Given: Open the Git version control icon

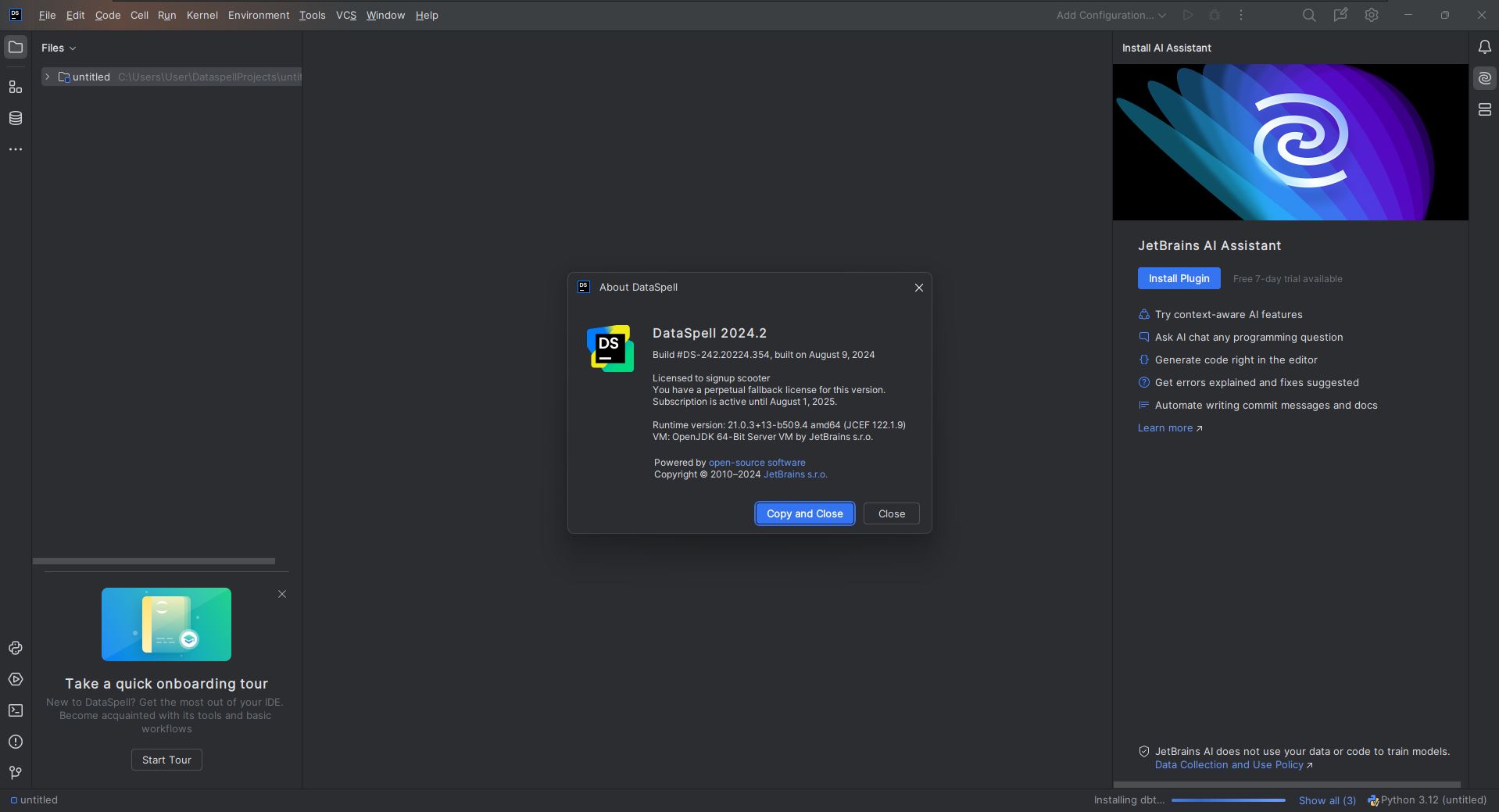Looking at the screenshot, I should [x=15, y=773].
